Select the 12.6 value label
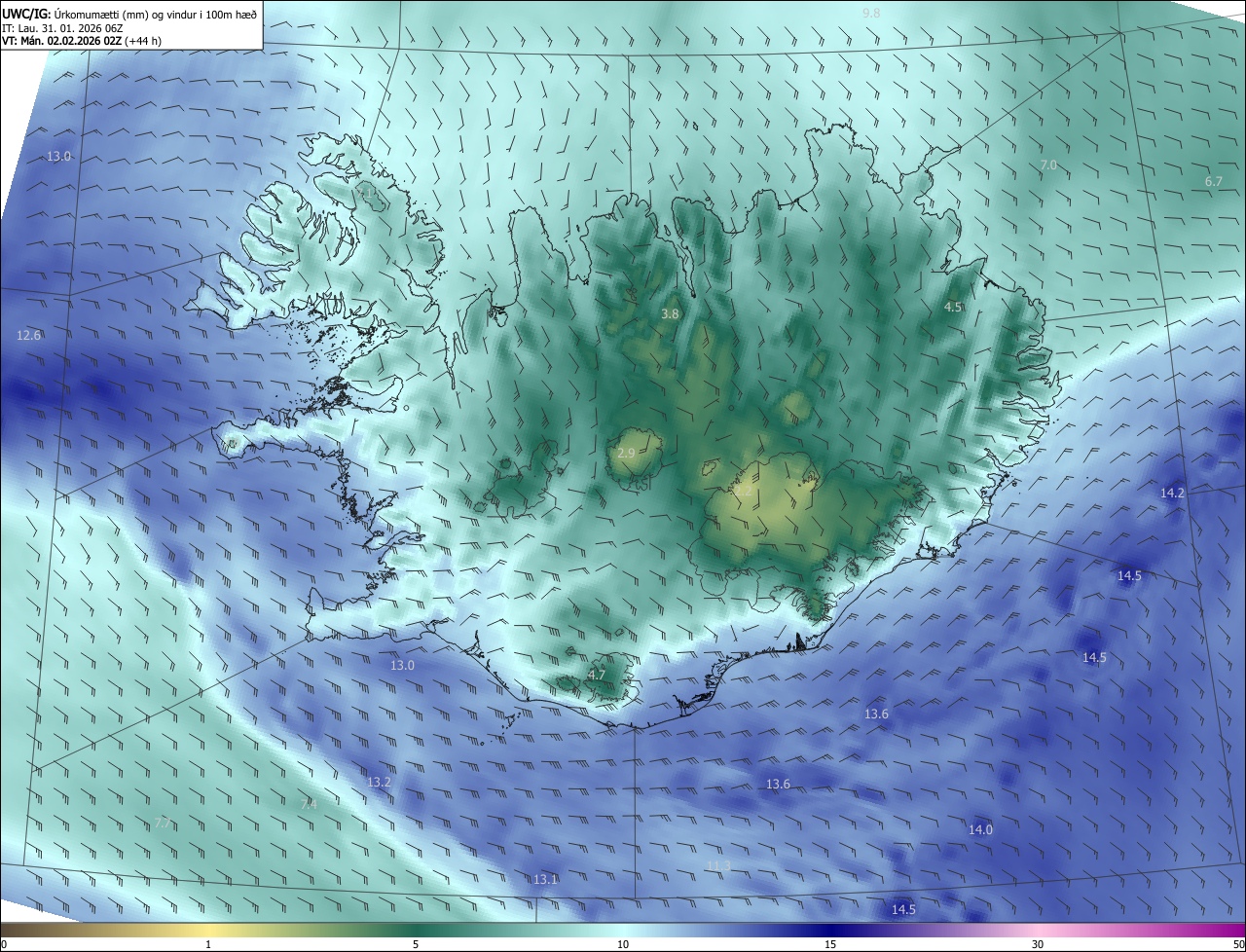 (x=29, y=335)
